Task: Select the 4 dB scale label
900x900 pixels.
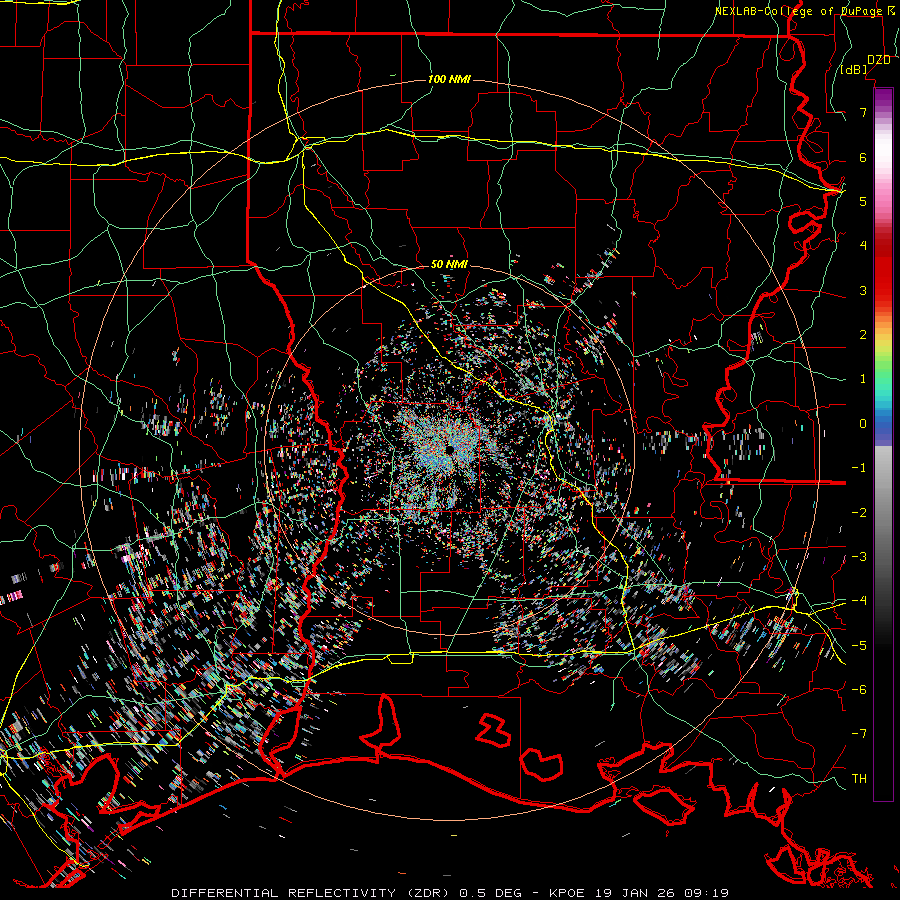Action: tap(863, 246)
